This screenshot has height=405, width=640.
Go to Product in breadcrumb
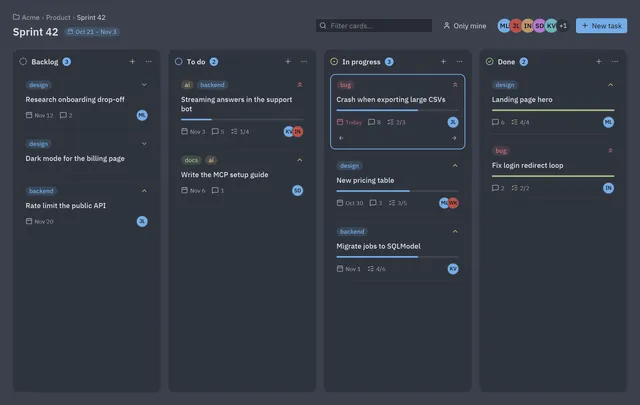58,17
